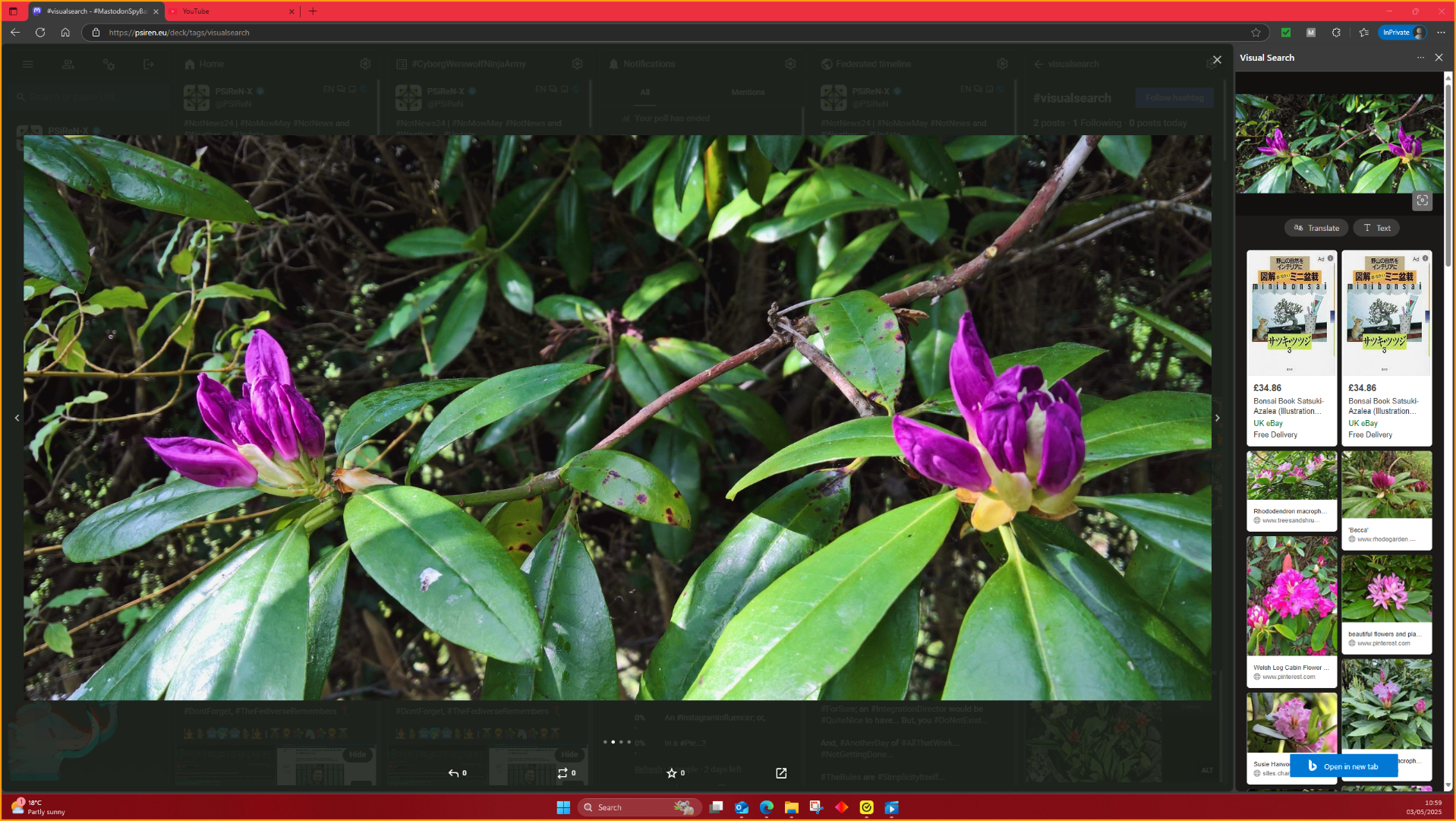Click the Text extraction button
The width and height of the screenshot is (1456, 821).
point(1377,228)
